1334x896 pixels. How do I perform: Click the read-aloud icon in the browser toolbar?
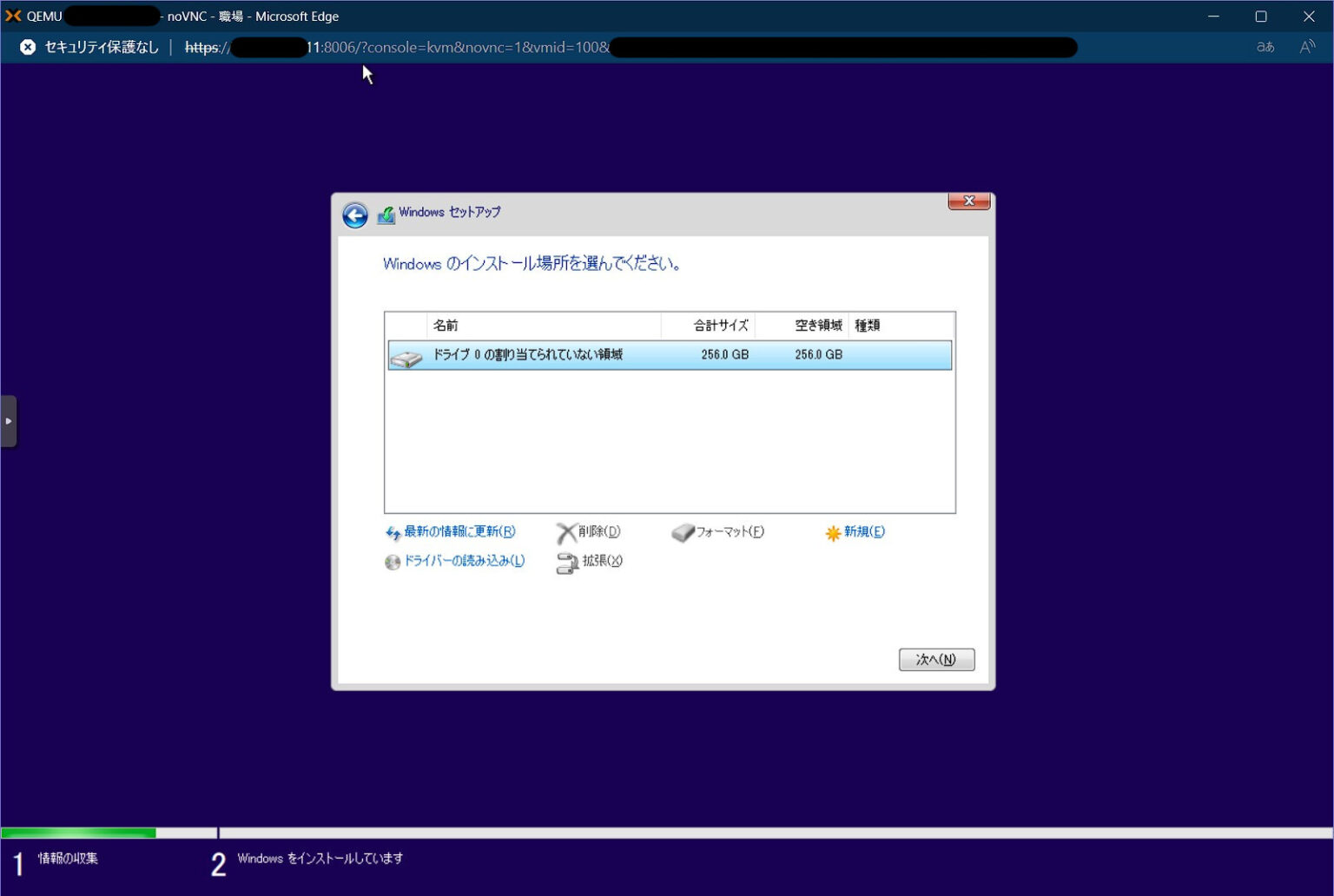(x=1307, y=48)
